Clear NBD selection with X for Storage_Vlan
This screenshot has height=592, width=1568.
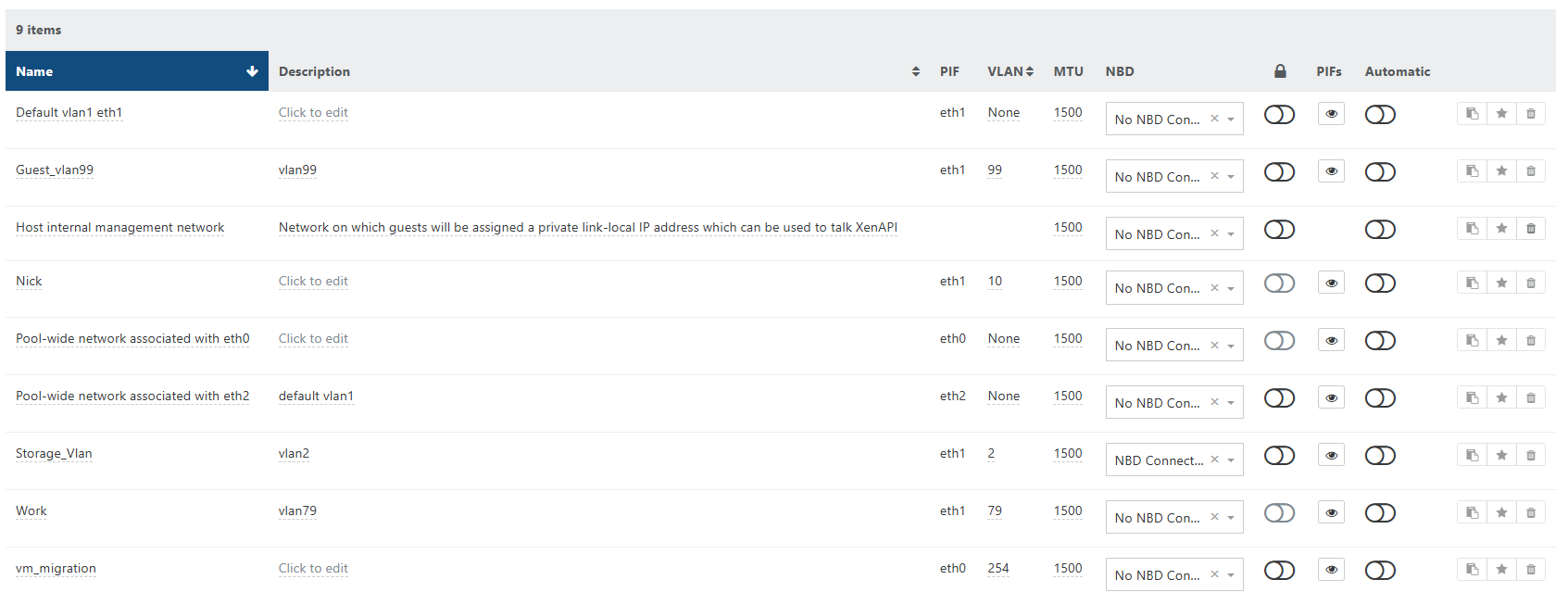tap(1214, 460)
